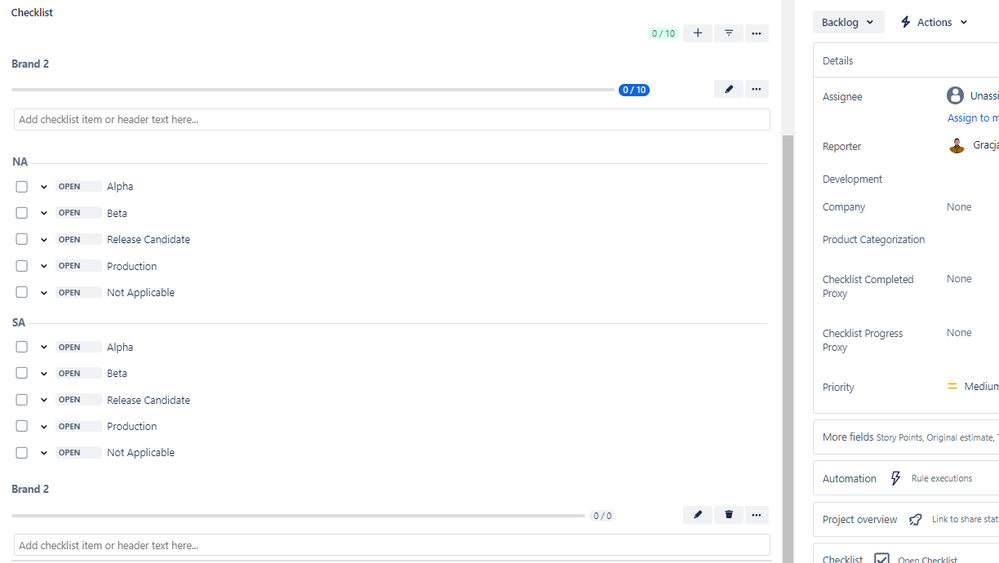This screenshot has width=999, height=563.
Task: Expand the NA Beta item chevron
Action: click(x=44, y=213)
